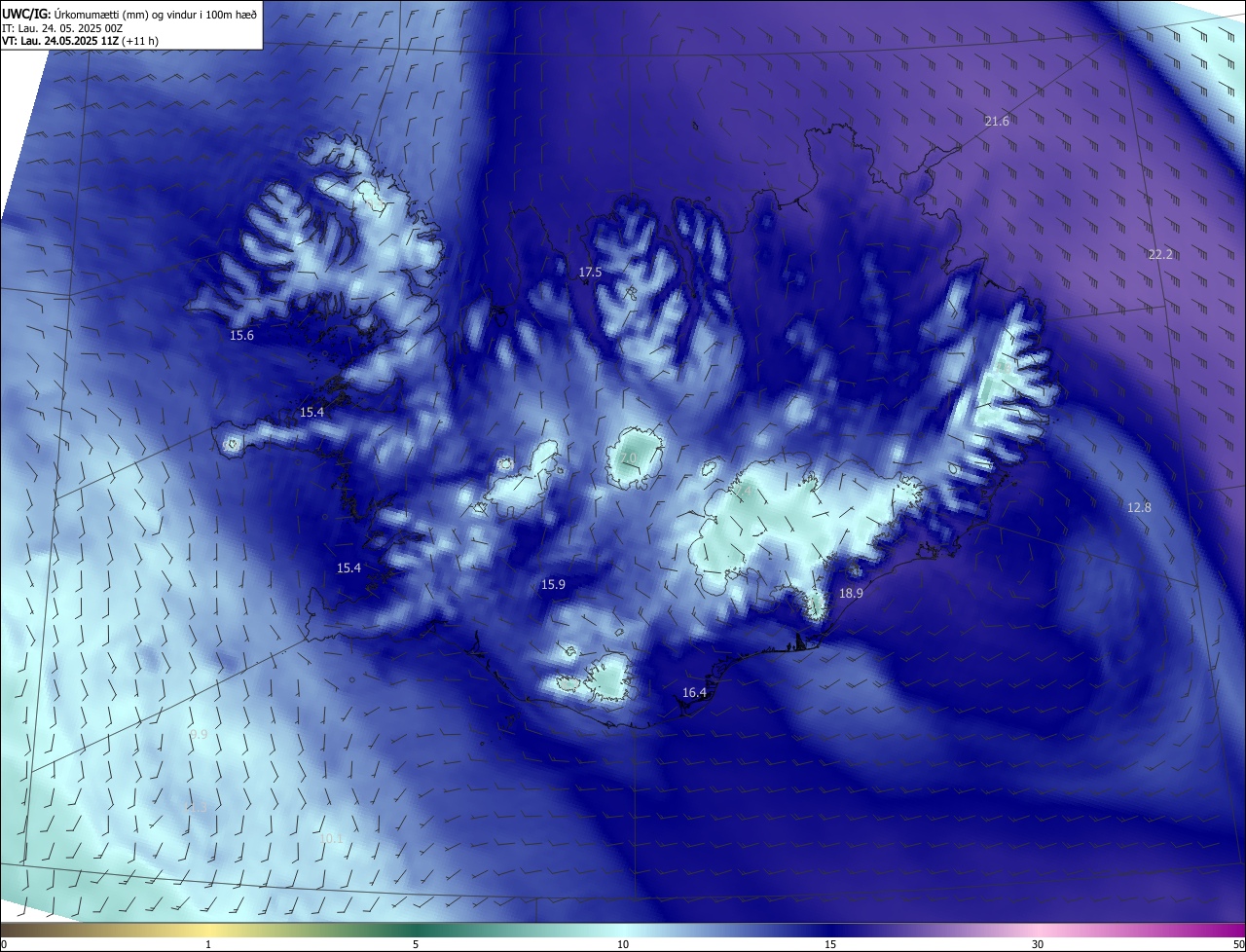Click the faint 10.1 value label
Screen dimensions: 1246x952
pos(331,839)
